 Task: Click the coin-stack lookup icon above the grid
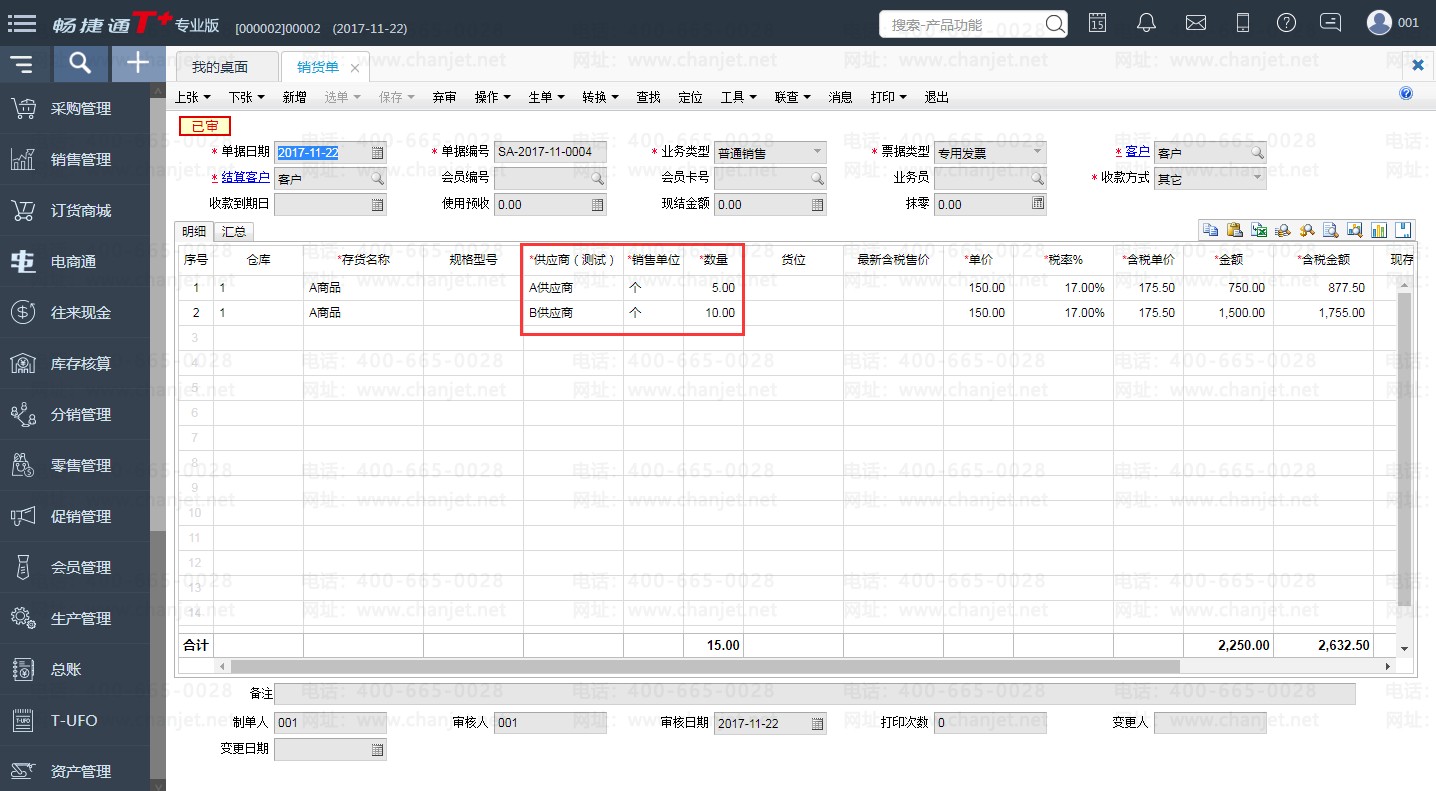[x=1282, y=230]
